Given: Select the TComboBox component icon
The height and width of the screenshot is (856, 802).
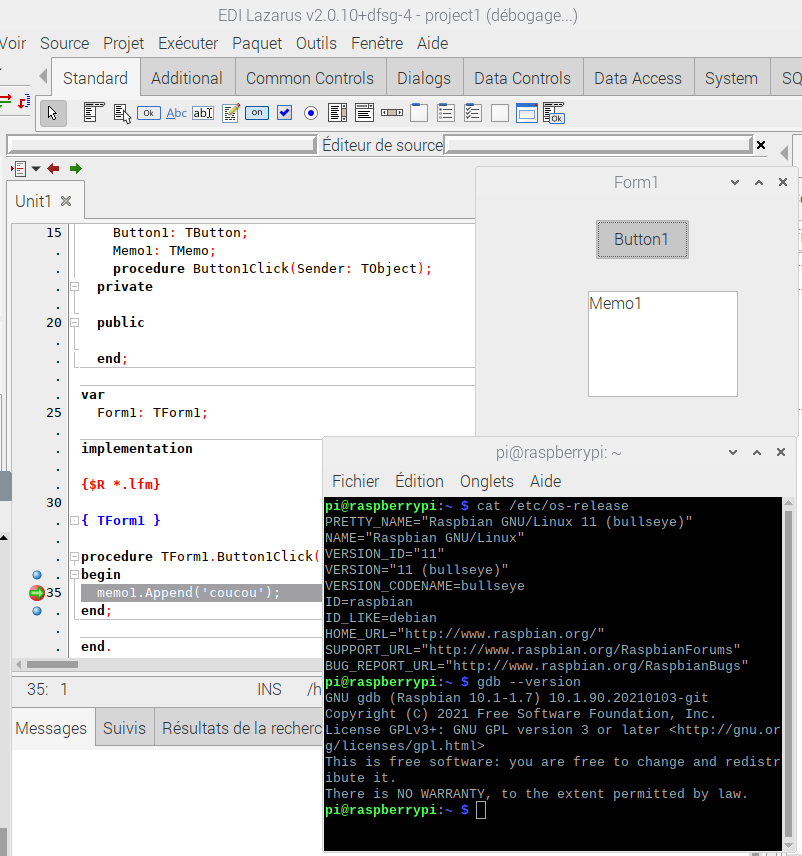Looking at the screenshot, I should [364, 113].
